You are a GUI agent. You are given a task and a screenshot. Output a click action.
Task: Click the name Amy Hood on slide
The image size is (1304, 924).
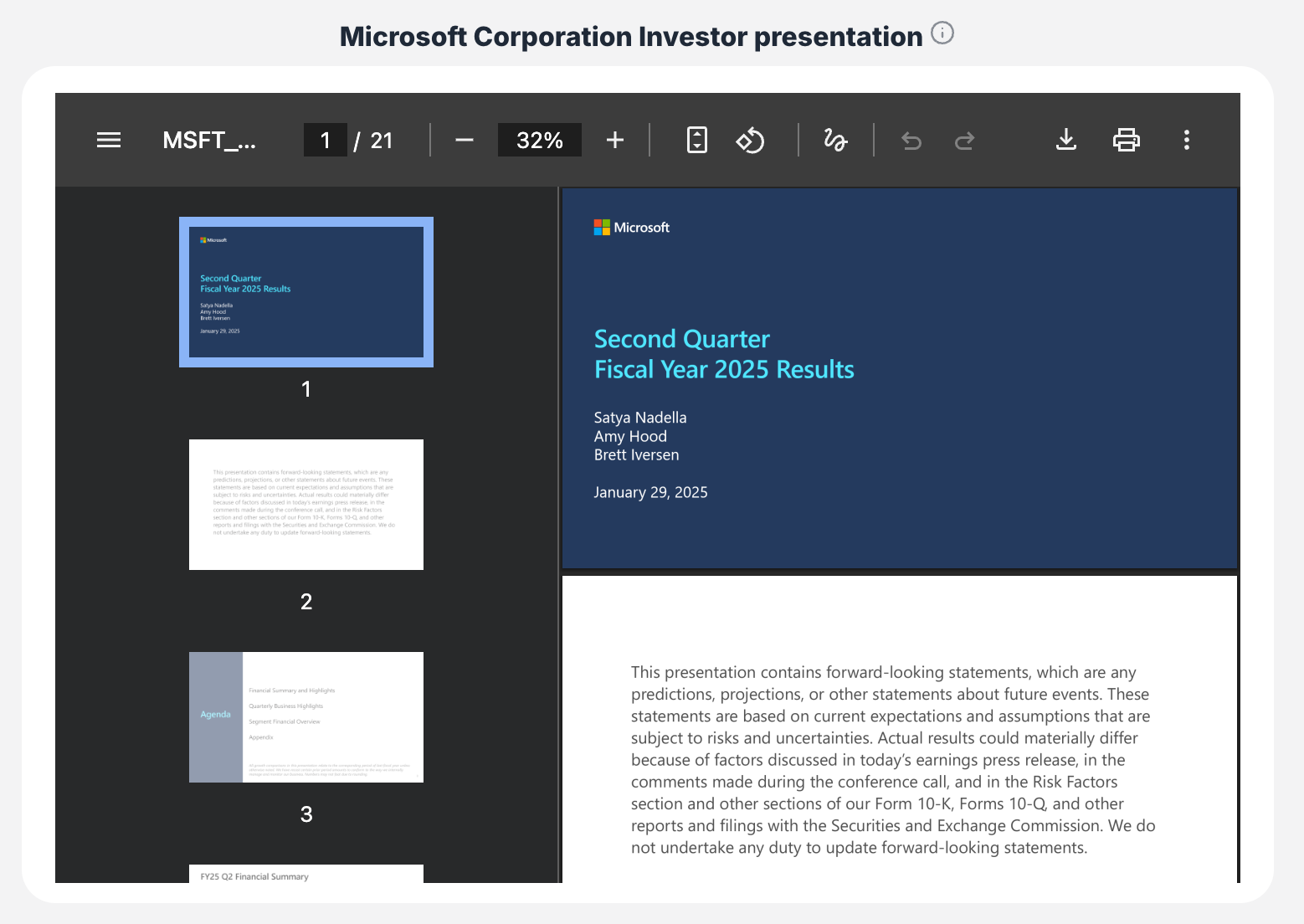(630, 436)
